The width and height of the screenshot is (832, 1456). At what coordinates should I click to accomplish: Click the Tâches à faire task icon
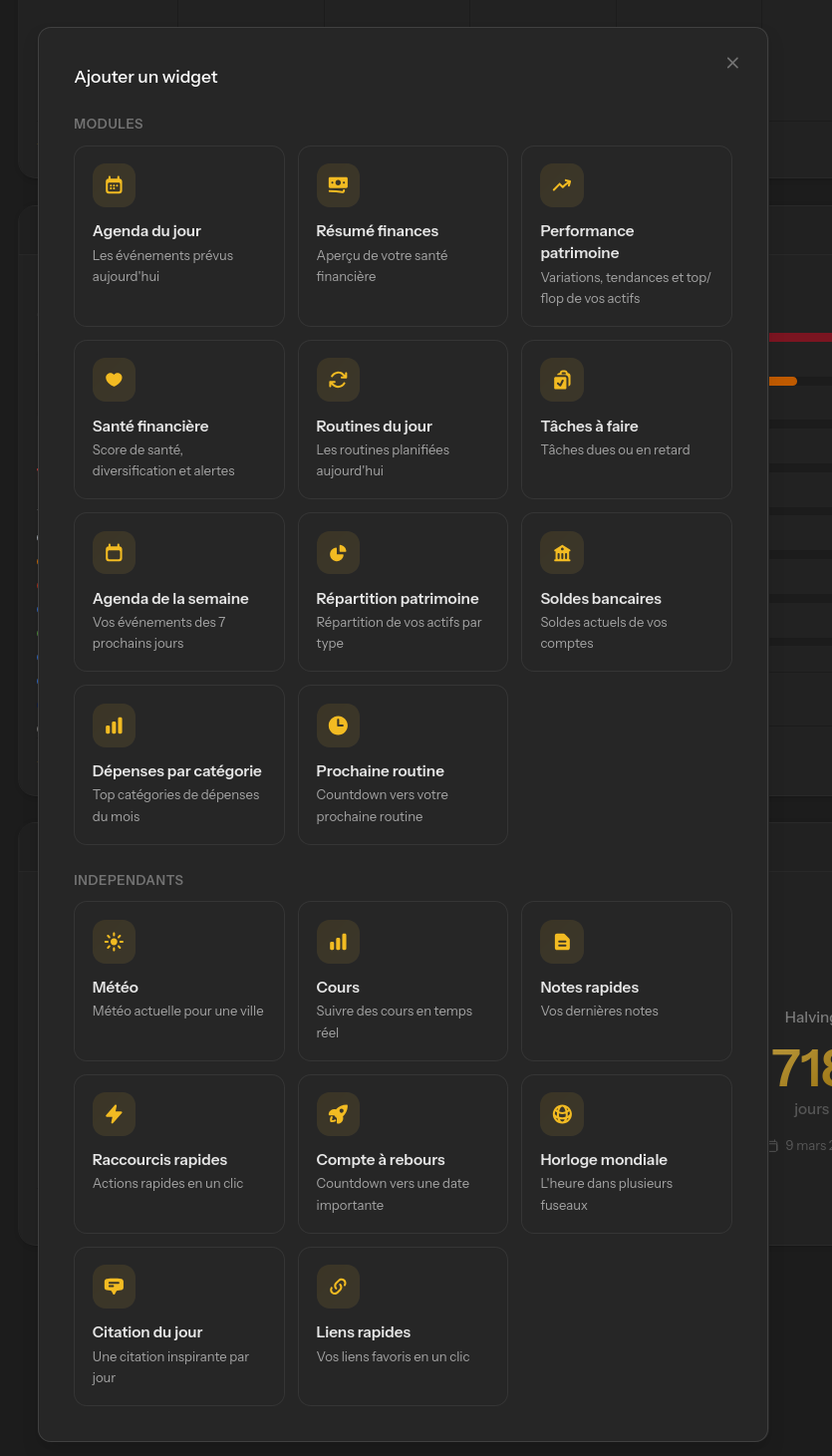[561, 380]
